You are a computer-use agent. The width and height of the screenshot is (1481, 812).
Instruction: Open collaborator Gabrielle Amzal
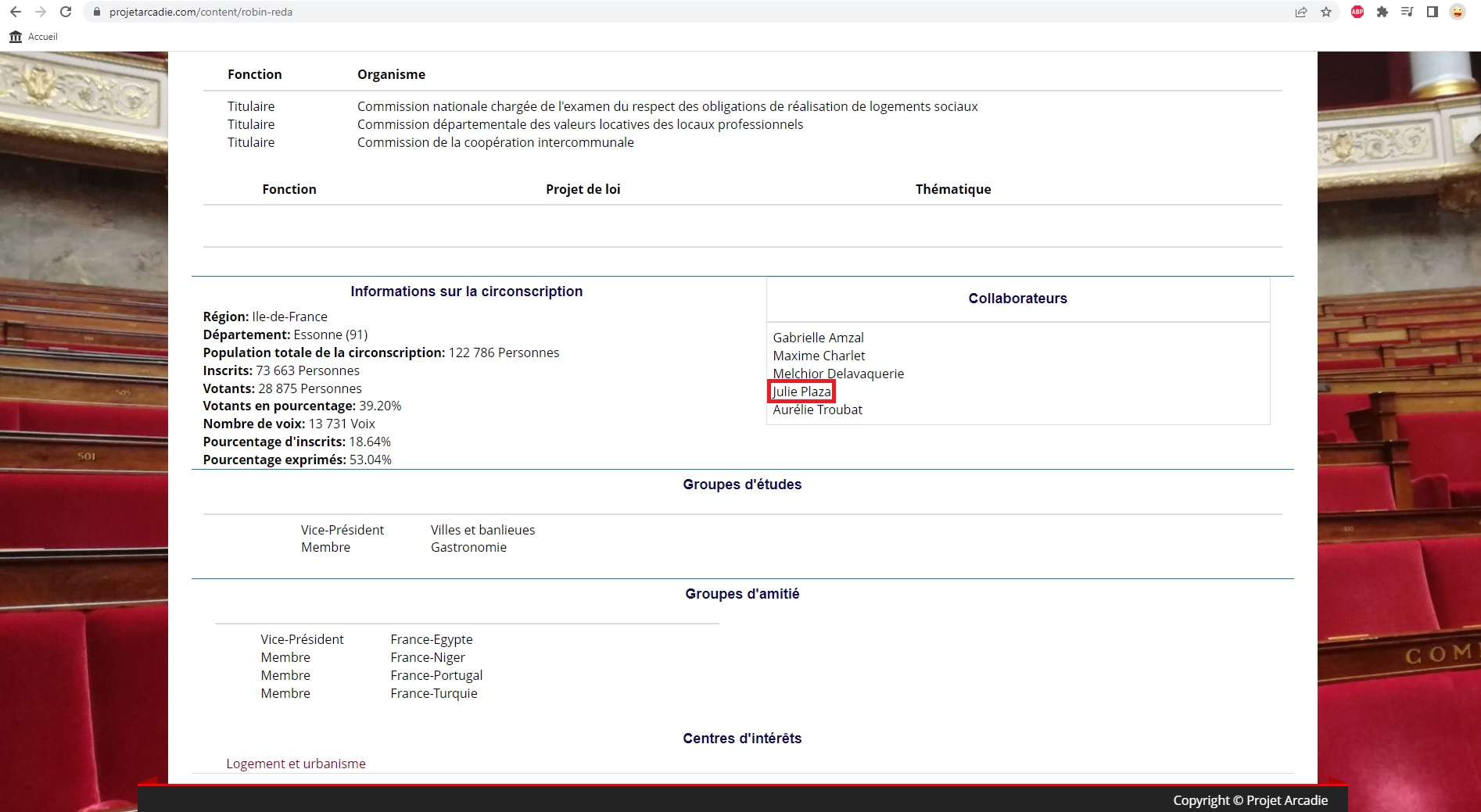point(818,338)
